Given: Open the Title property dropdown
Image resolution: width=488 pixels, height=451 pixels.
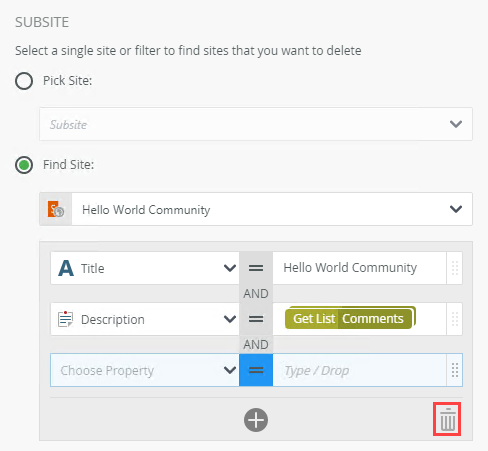Looking at the screenshot, I should point(145,268).
